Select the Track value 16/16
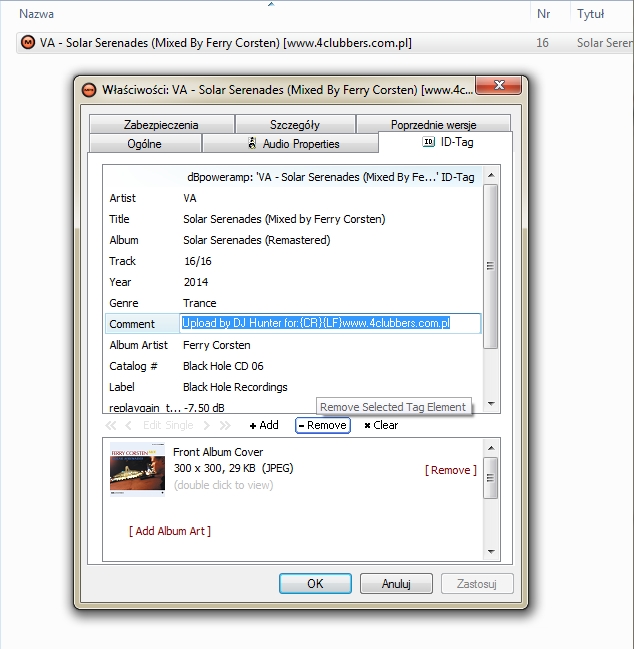The width and height of the screenshot is (634, 649). (x=198, y=261)
